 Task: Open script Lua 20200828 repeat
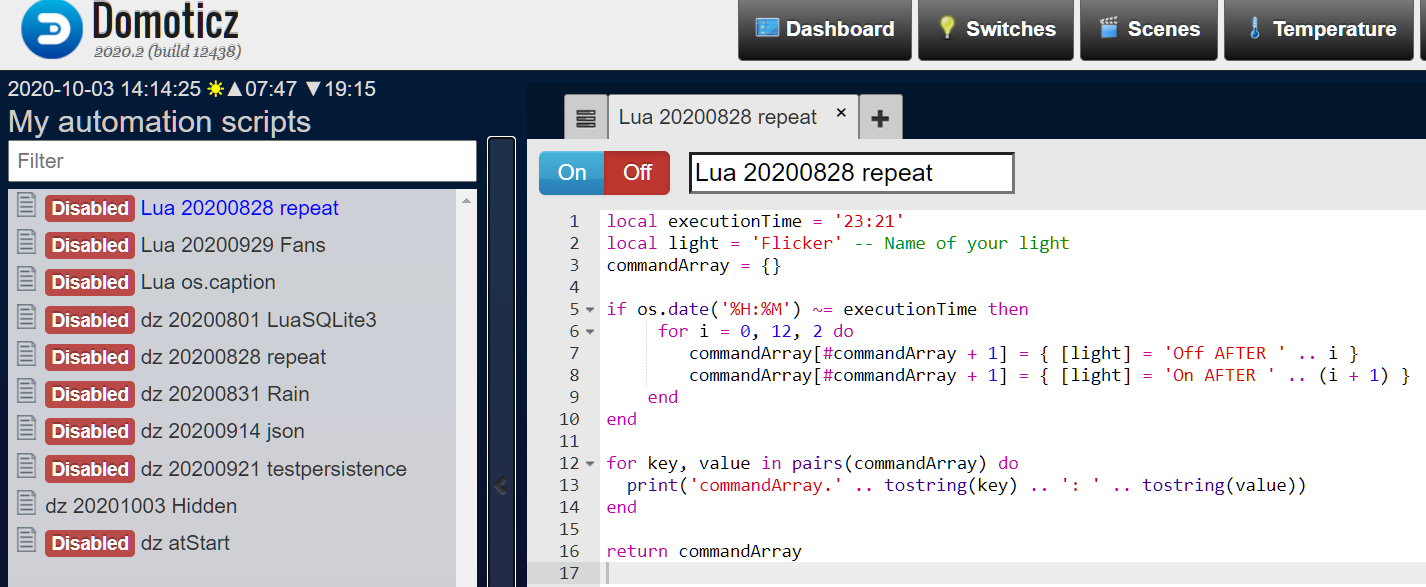tap(240, 208)
